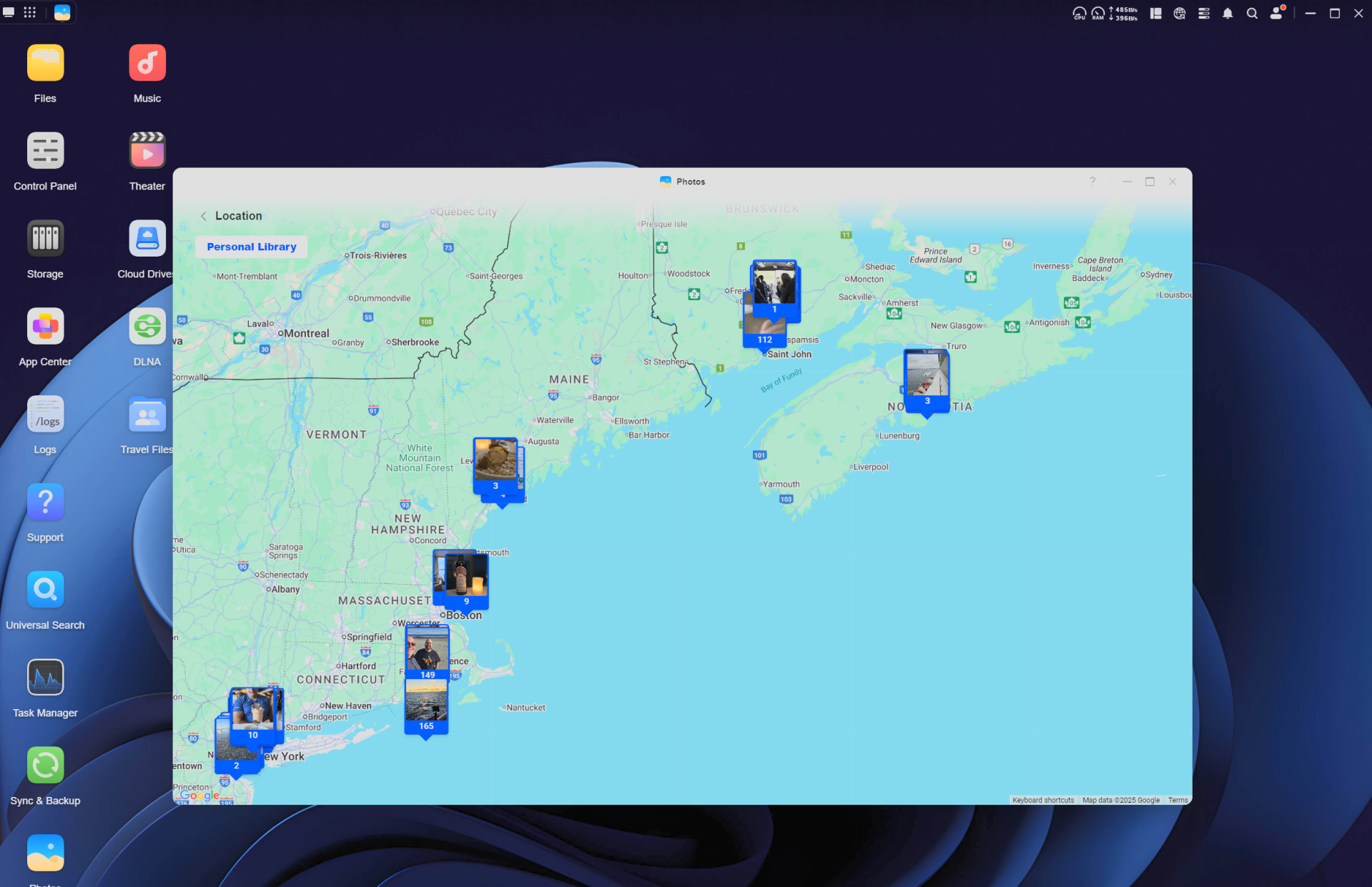Open the DLNA app icon
The height and width of the screenshot is (887, 1372).
pyautogui.click(x=147, y=327)
